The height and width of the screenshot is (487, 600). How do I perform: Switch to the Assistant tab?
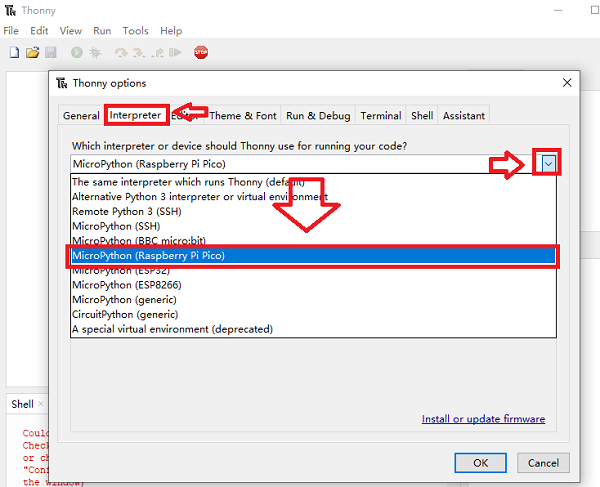pos(464,116)
